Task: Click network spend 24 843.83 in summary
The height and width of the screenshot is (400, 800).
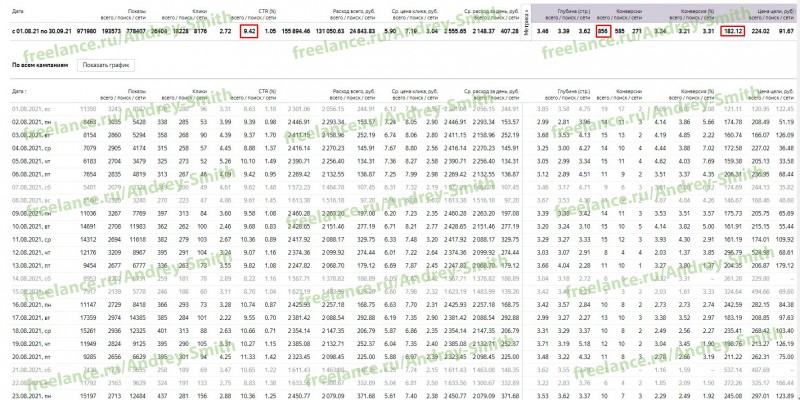Action: coord(362,31)
